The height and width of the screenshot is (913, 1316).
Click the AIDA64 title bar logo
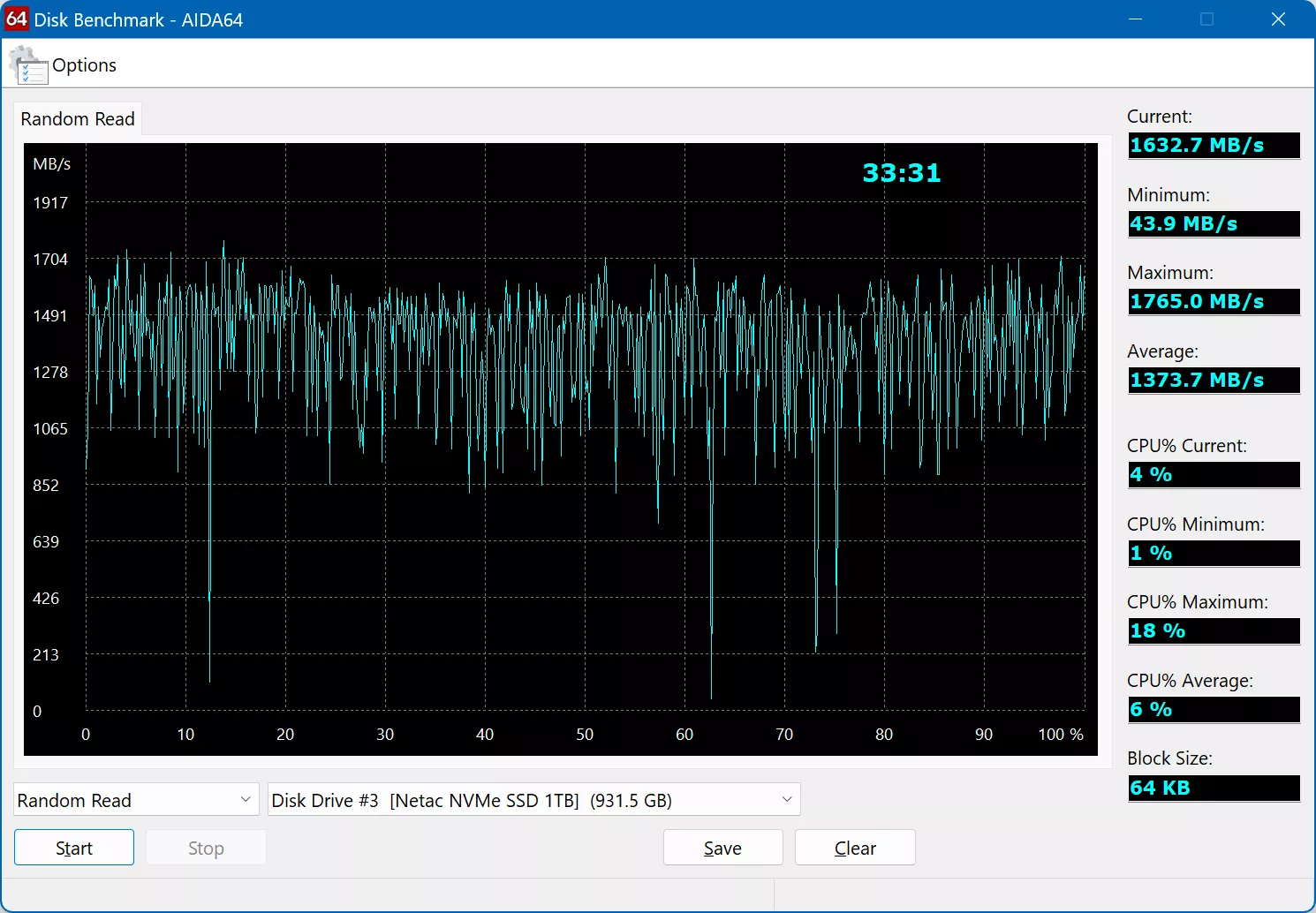(x=17, y=19)
